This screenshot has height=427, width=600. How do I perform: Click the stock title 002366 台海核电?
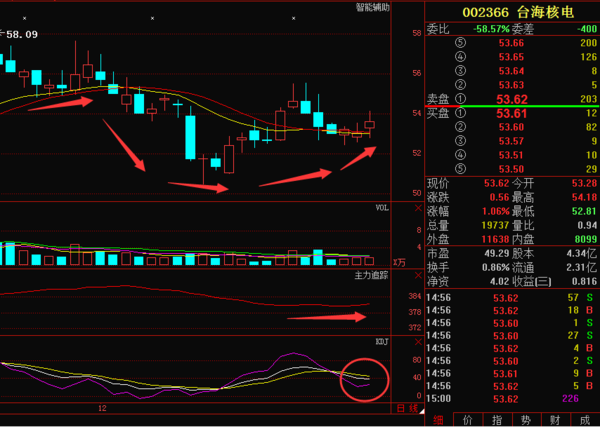point(518,12)
